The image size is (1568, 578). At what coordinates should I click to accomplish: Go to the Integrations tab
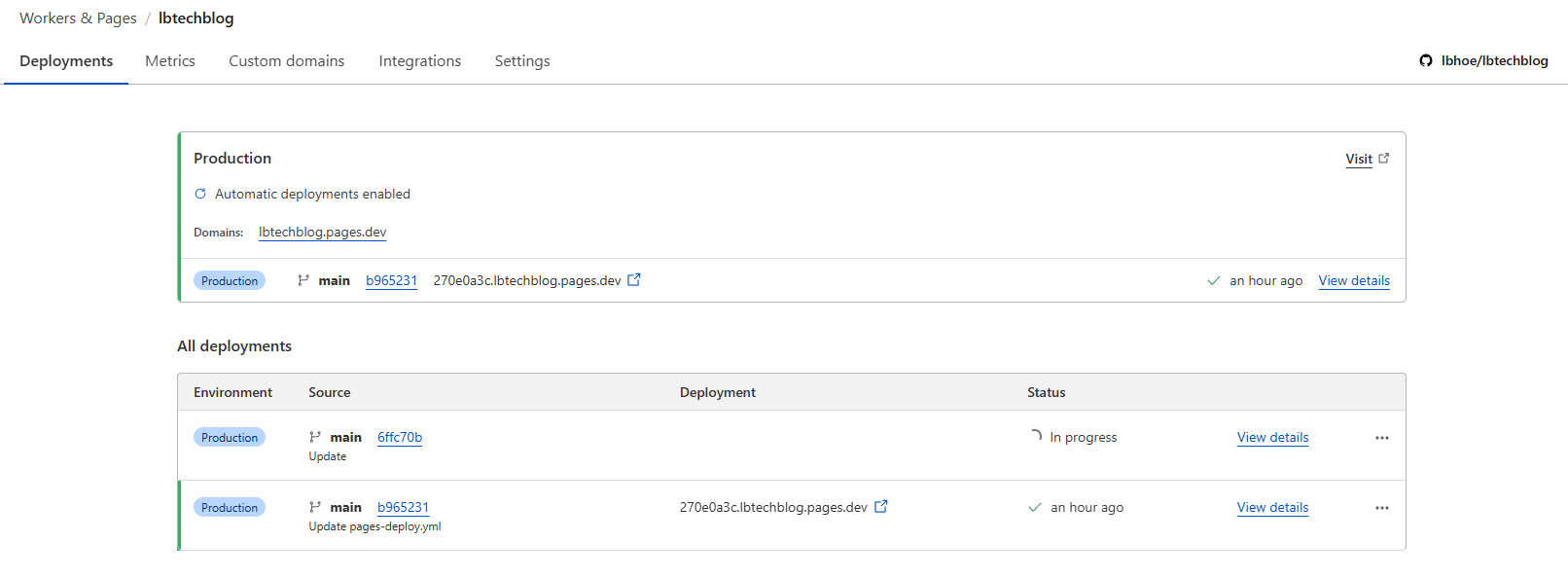point(419,60)
